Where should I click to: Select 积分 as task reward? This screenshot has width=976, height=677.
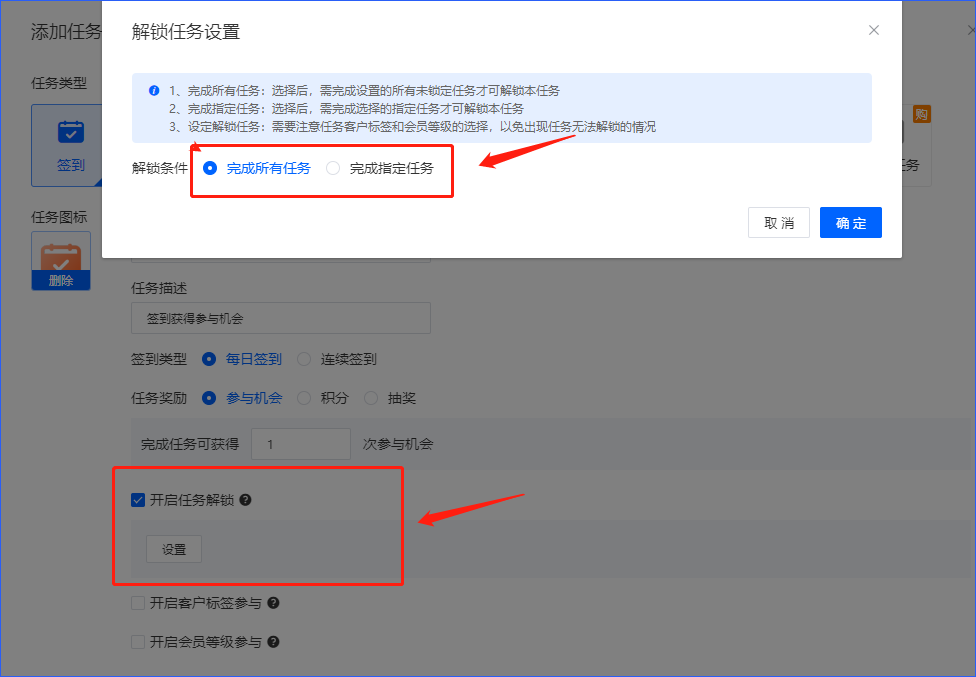[304, 398]
